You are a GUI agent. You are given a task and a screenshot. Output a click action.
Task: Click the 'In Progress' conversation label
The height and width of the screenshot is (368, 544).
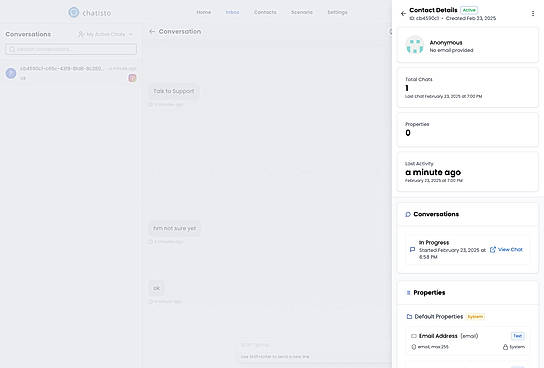(x=434, y=242)
